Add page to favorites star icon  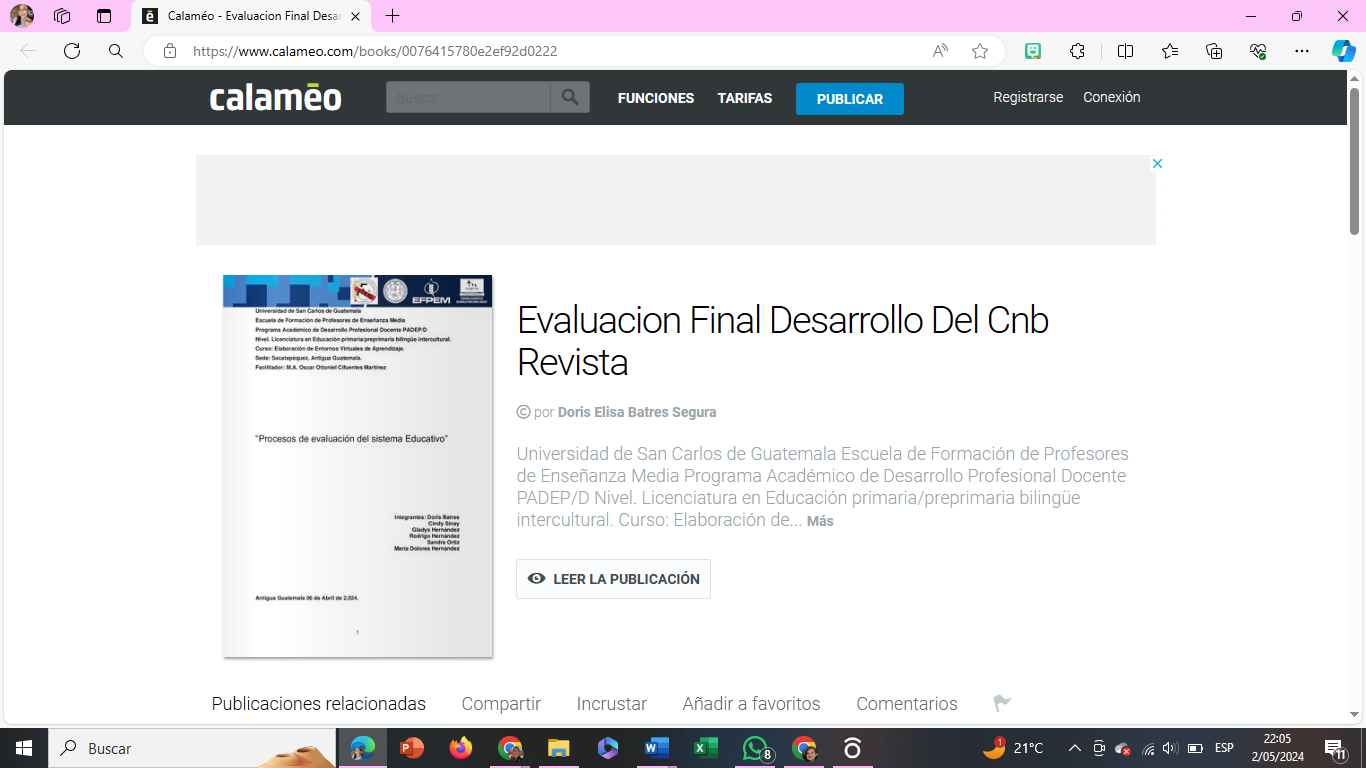pos(980,51)
